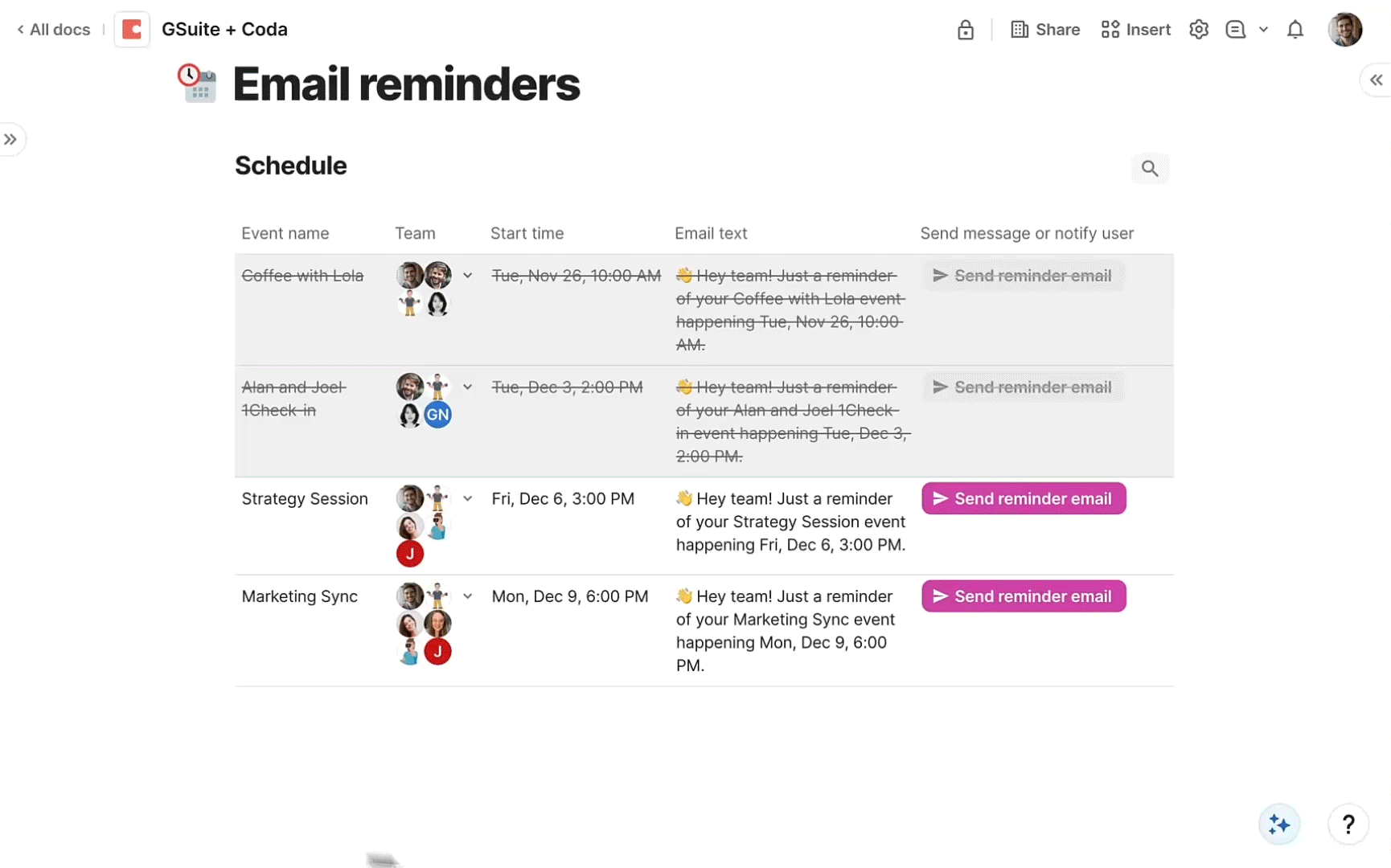The width and height of the screenshot is (1391, 868).
Task: Click the search icon in Schedule table
Action: (1150, 169)
